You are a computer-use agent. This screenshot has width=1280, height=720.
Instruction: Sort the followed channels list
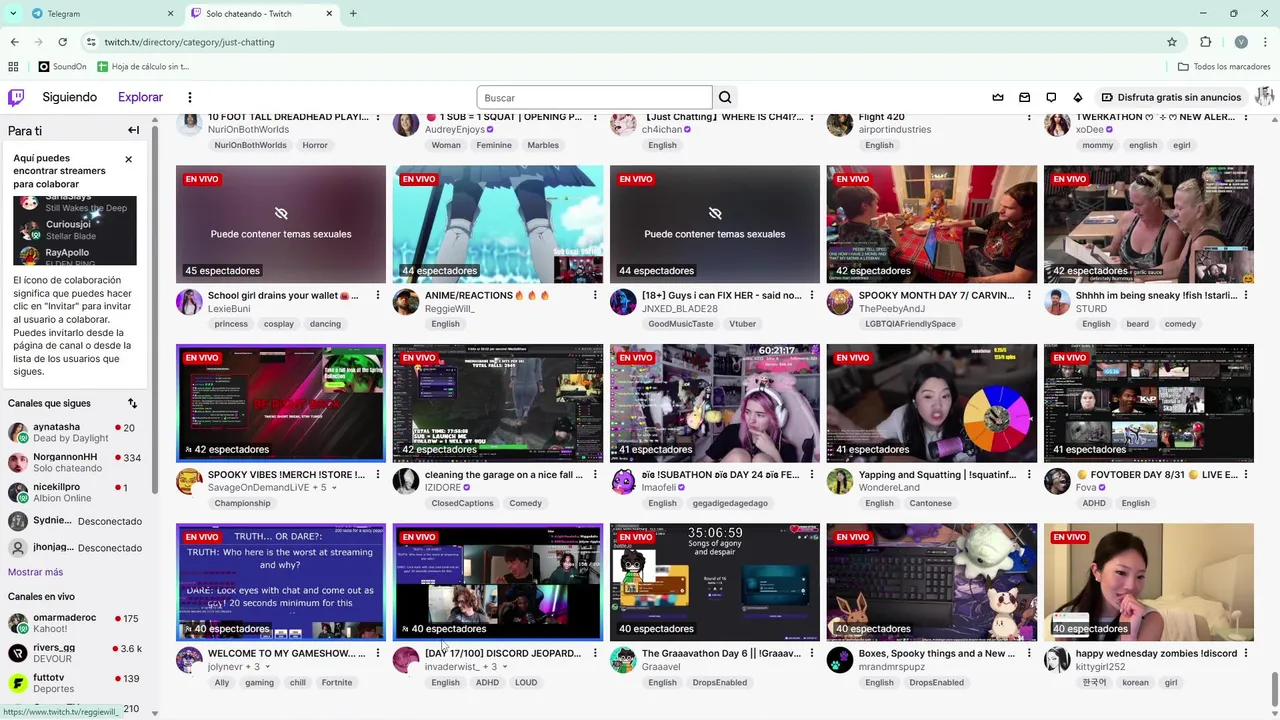point(132,403)
